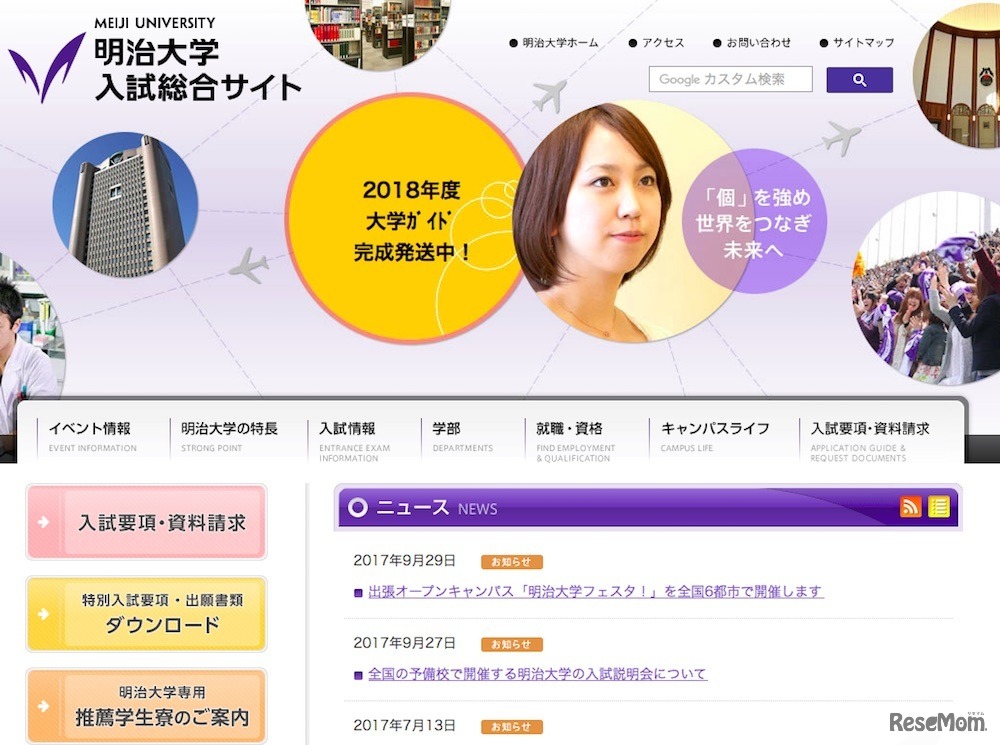Select the 明治大学の特長 menu item

(229, 435)
